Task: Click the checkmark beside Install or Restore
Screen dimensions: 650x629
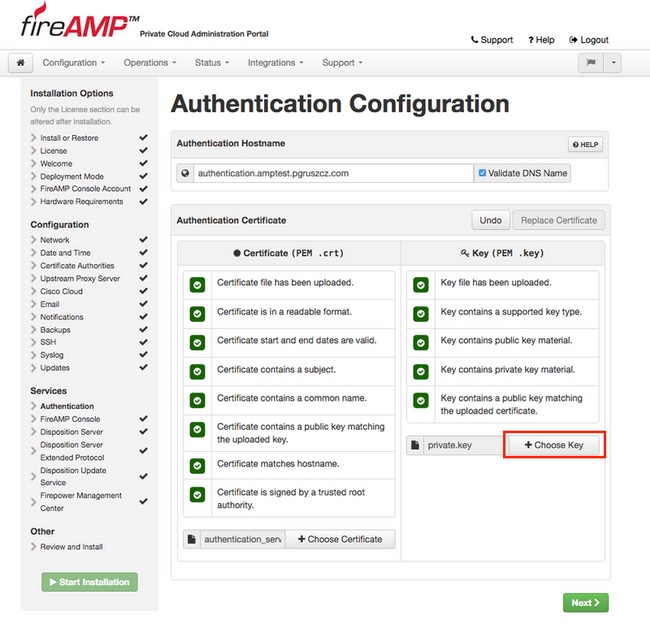Action: pos(143,138)
